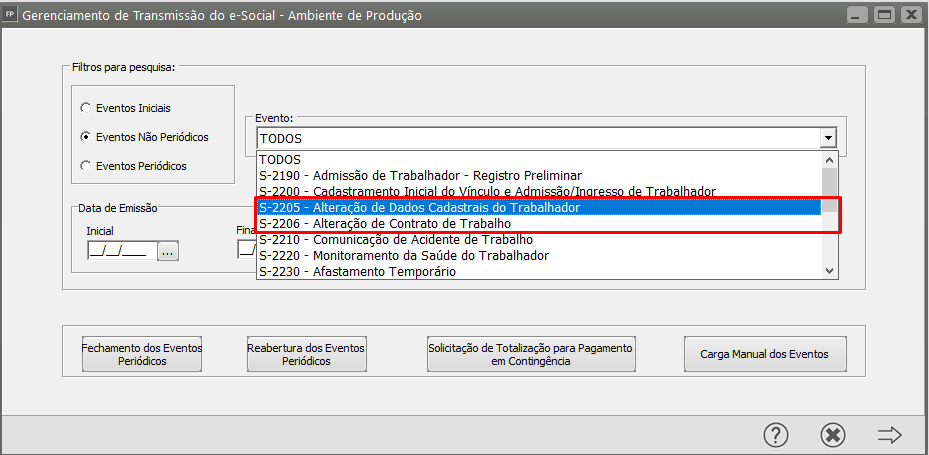929x455 pixels.
Task: Choose S-2205 Alteração de Dados Cadastrais option
Action: pyautogui.click(x=539, y=208)
